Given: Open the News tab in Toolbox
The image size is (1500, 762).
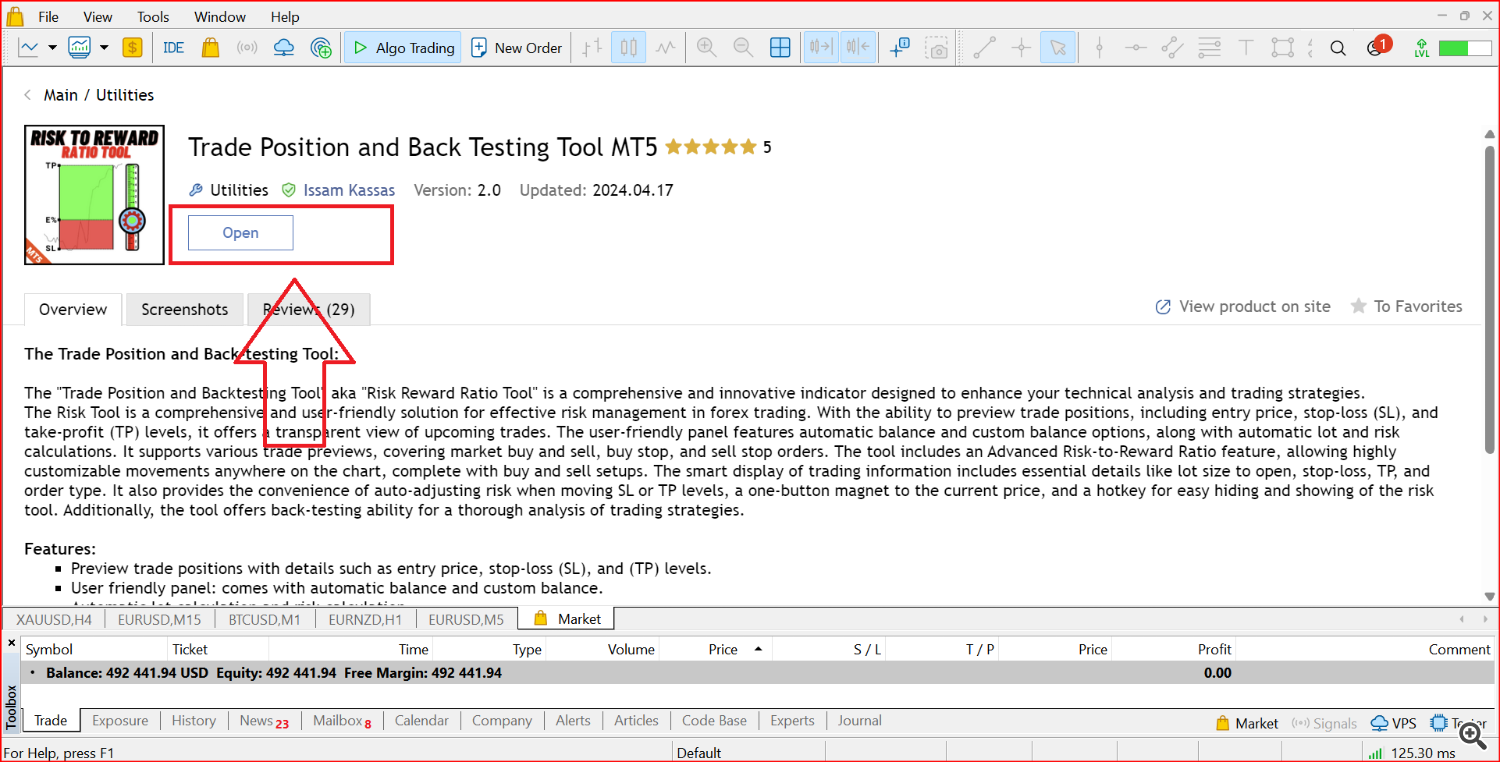Looking at the screenshot, I should tap(264, 721).
